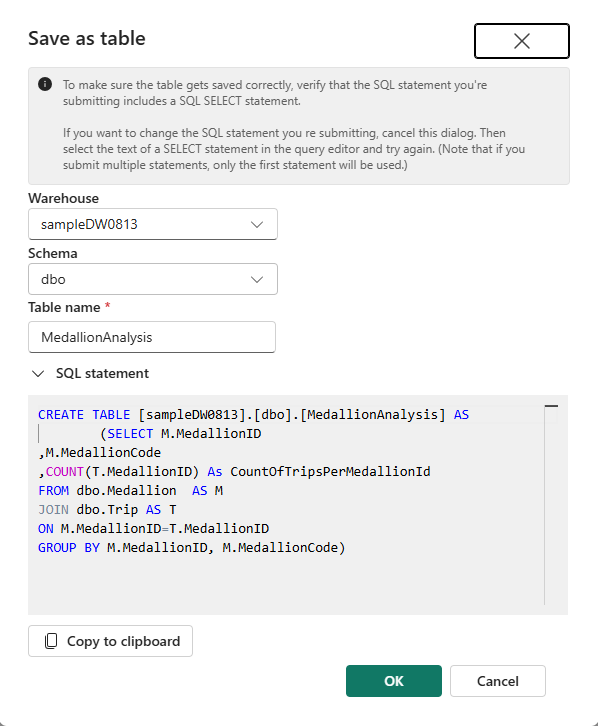Image resolution: width=598 pixels, height=726 pixels.
Task: Click the GROUP BY line in SQL
Action: pyautogui.click(x=192, y=547)
